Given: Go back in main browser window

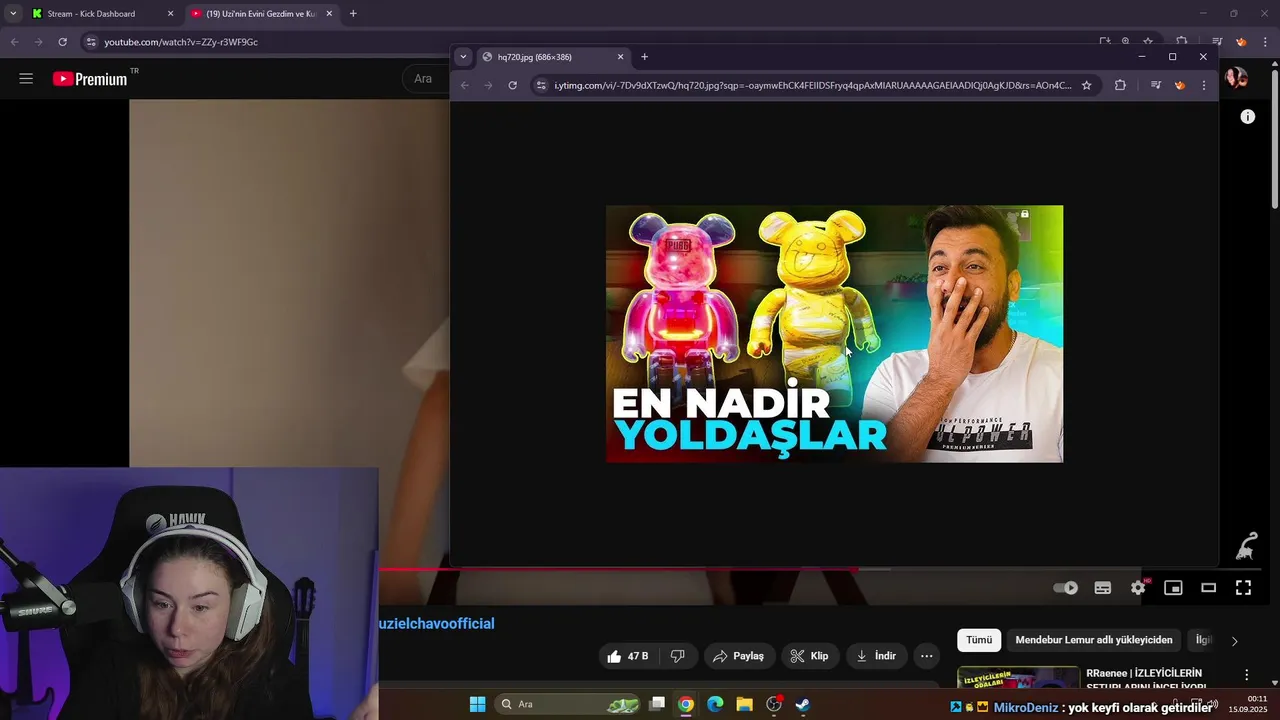Looking at the screenshot, I should pos(14,42).
